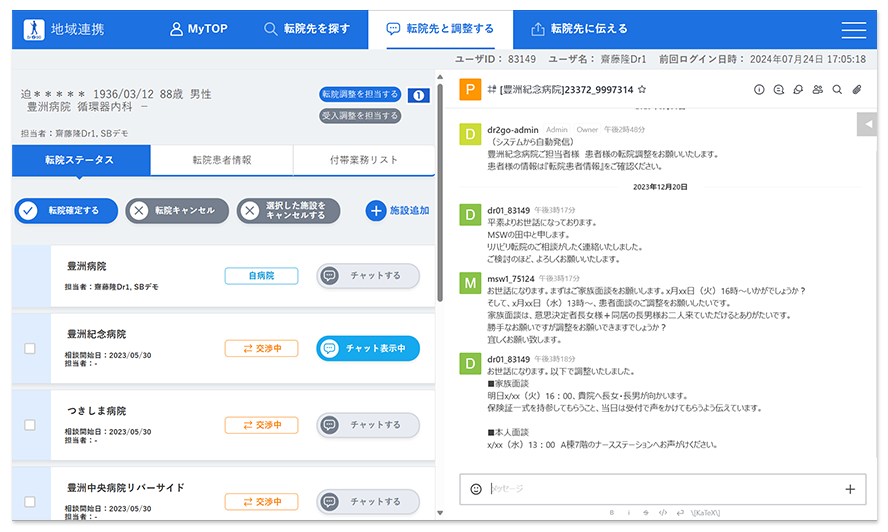This screenshot has width=888, height=532.
Task: Tick the checkbox for 豊洲紀念病院
Action: pyautogui.click(x=30, y=348)
